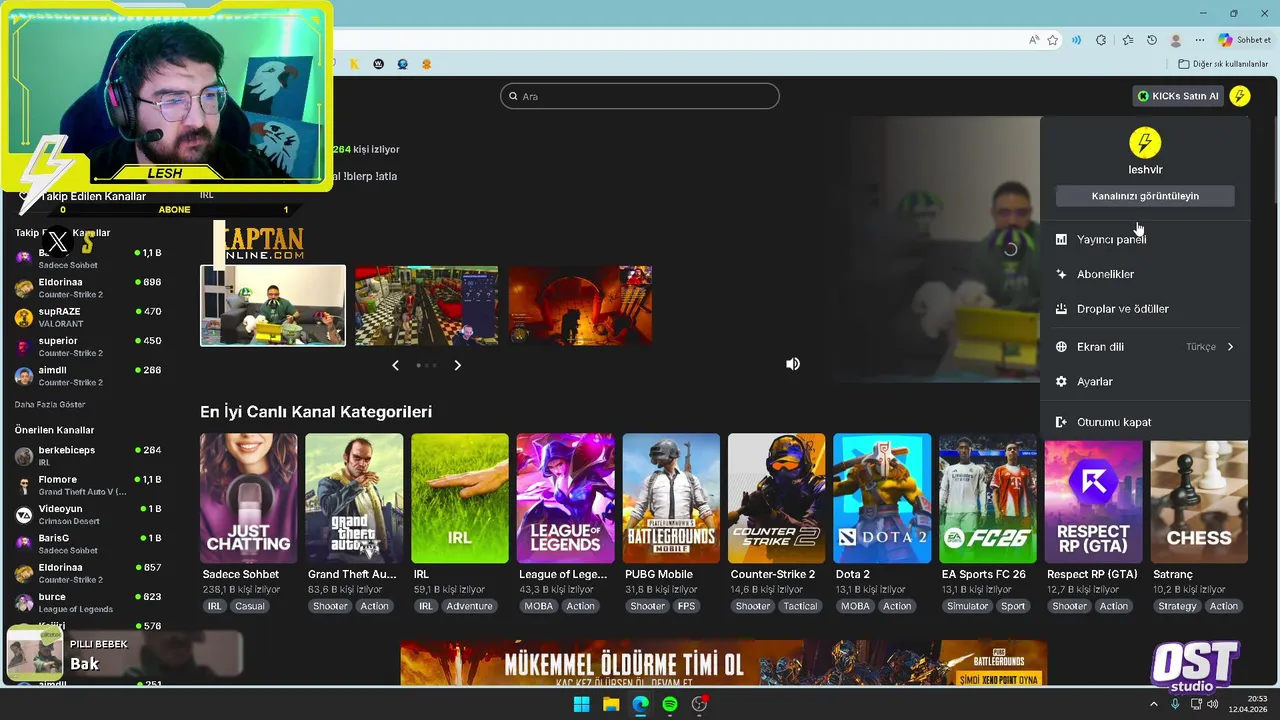Image resolution: width=1280 pixels, height=720 pixels.
Task: Click the X (Twitter) logo overlay icon
Action: point(58,241)
